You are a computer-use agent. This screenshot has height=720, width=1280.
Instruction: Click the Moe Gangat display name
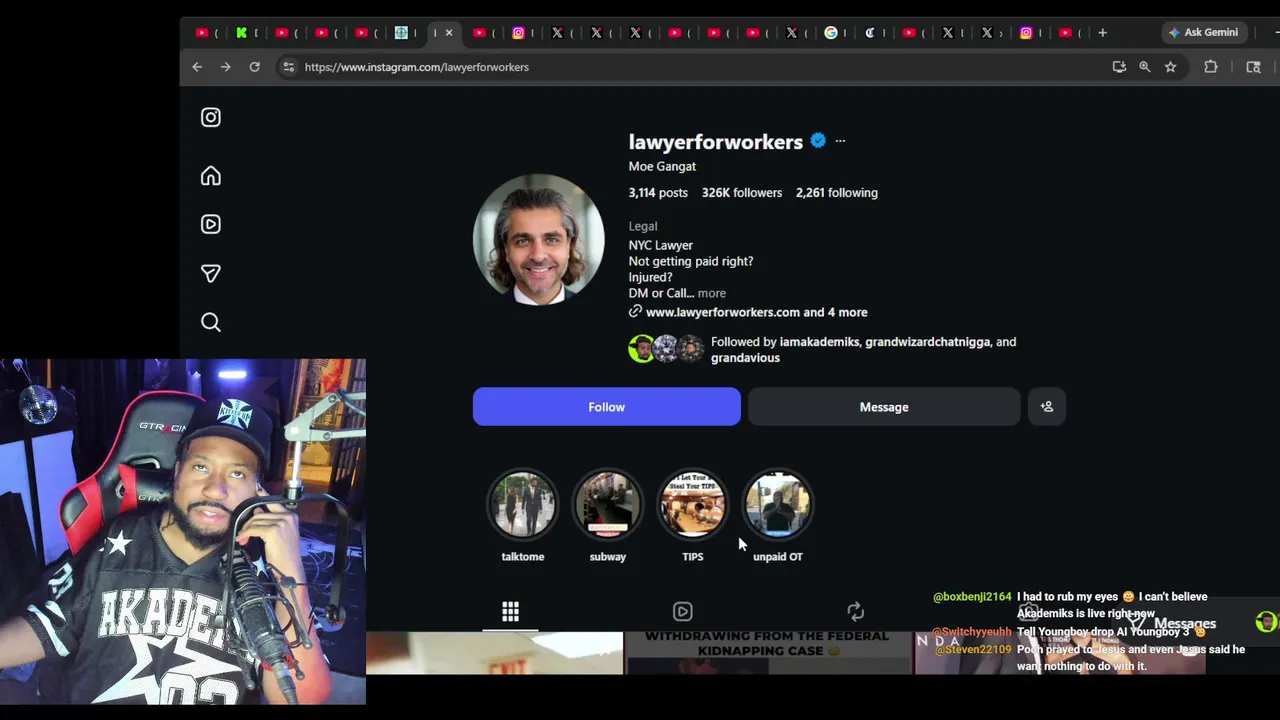click(x=662, y=167)
